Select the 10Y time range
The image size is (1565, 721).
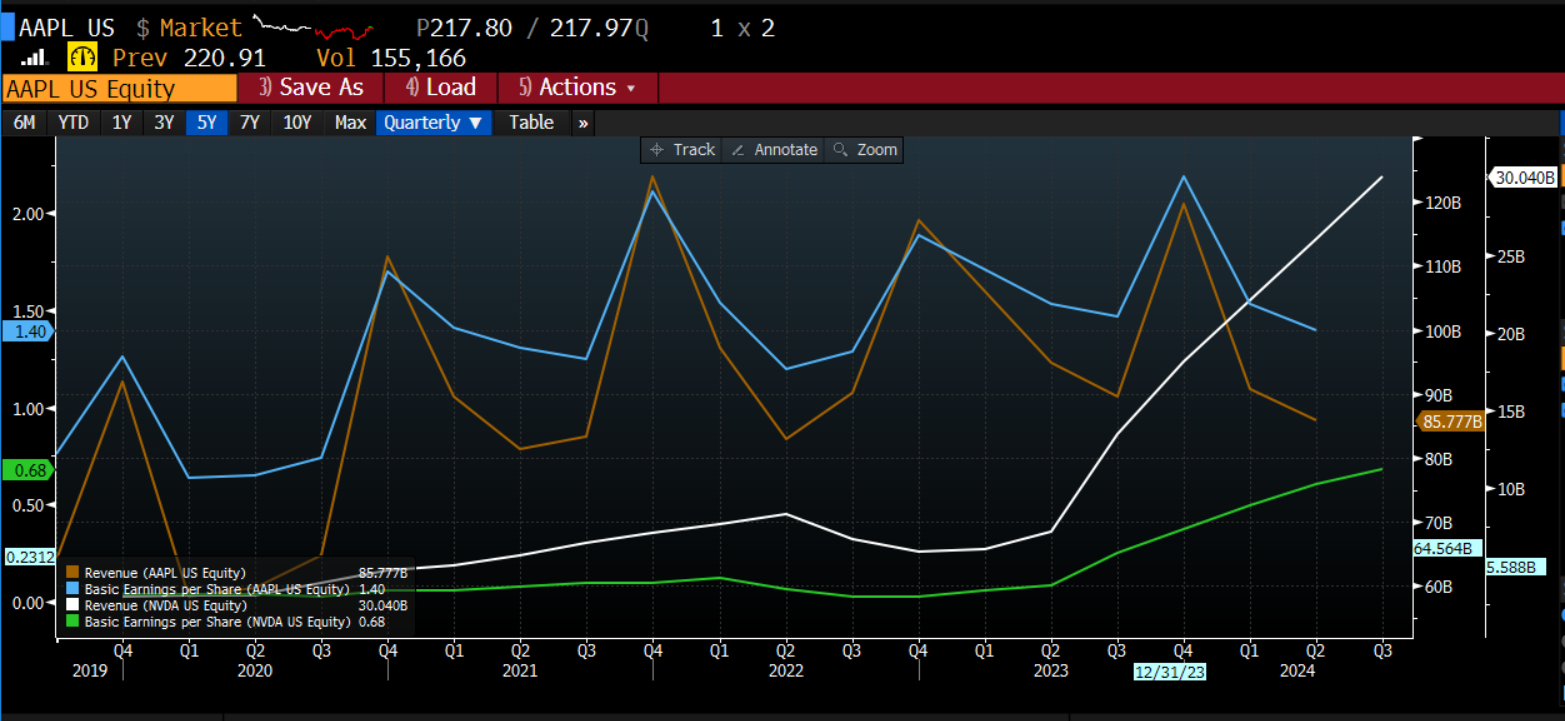pyautogui.click(x=297, y=123)
